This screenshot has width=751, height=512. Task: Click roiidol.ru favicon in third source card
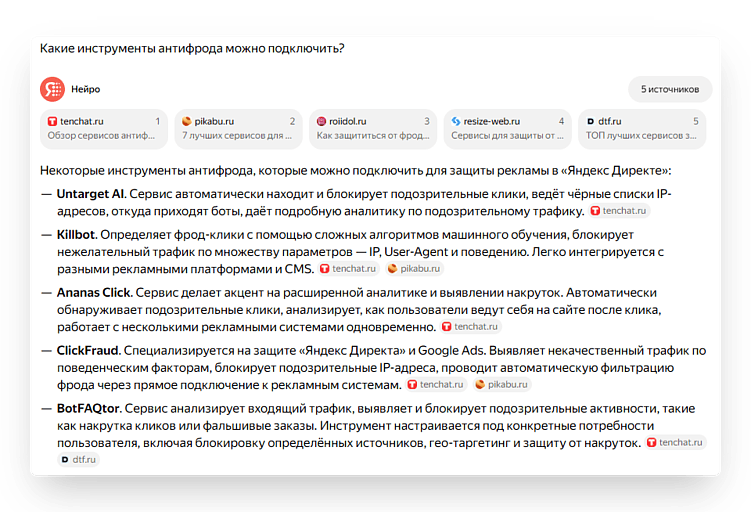tap(321, 122)
